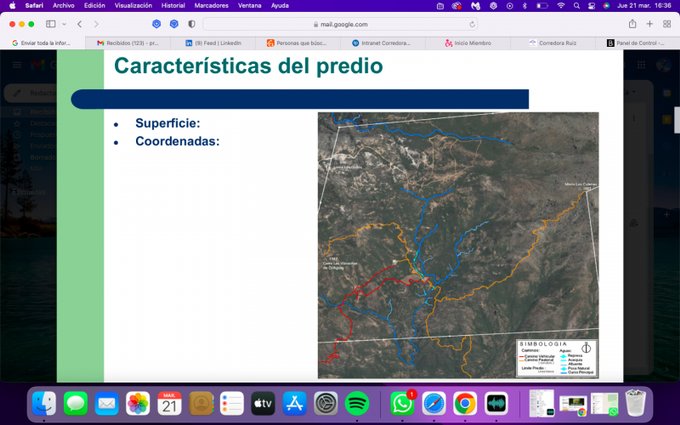Click the 'Superficie:' bullet text
This screenshot has height=425, width=680.
point(168,123)
